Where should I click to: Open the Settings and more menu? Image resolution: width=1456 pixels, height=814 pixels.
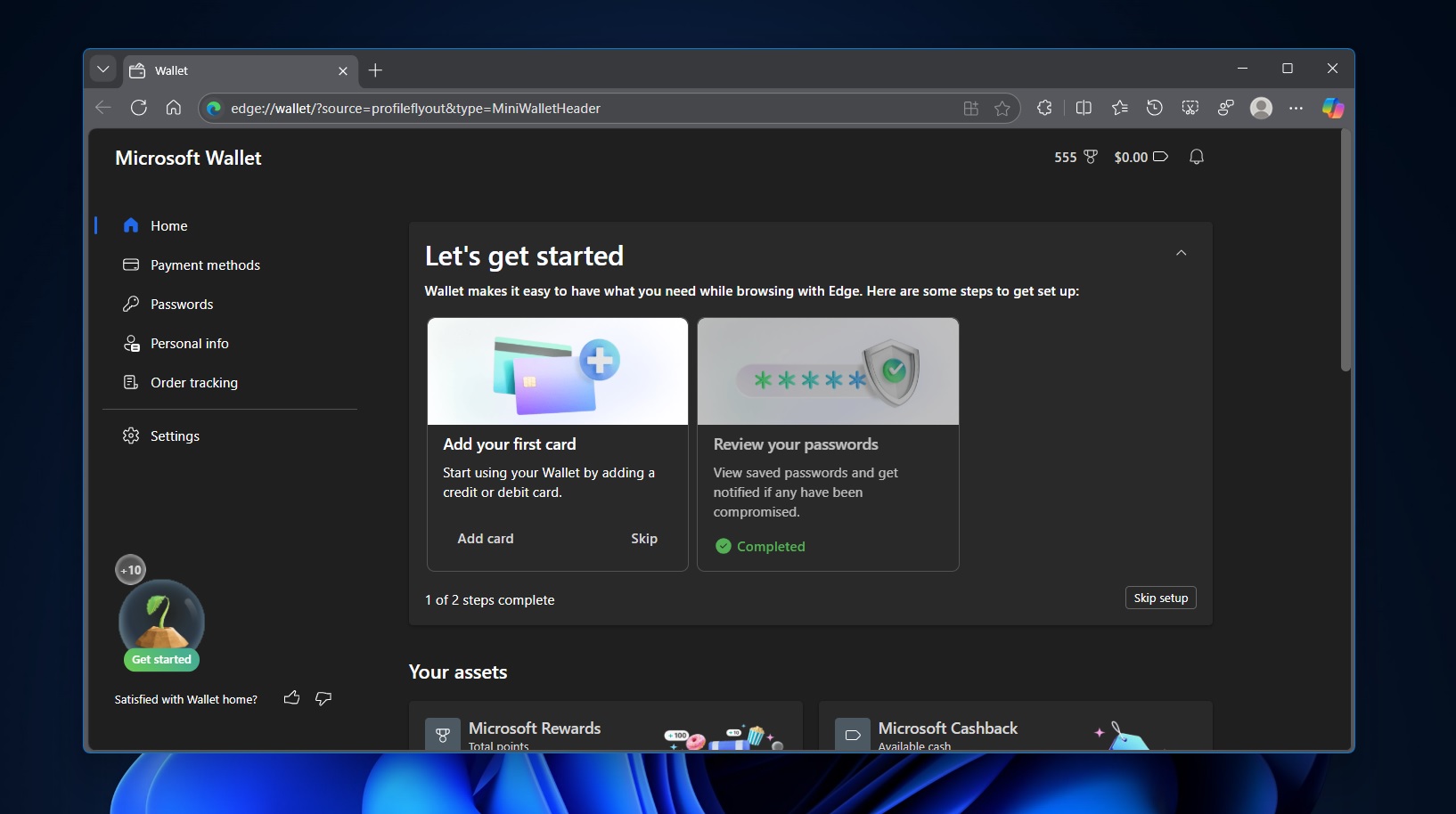1296,108
